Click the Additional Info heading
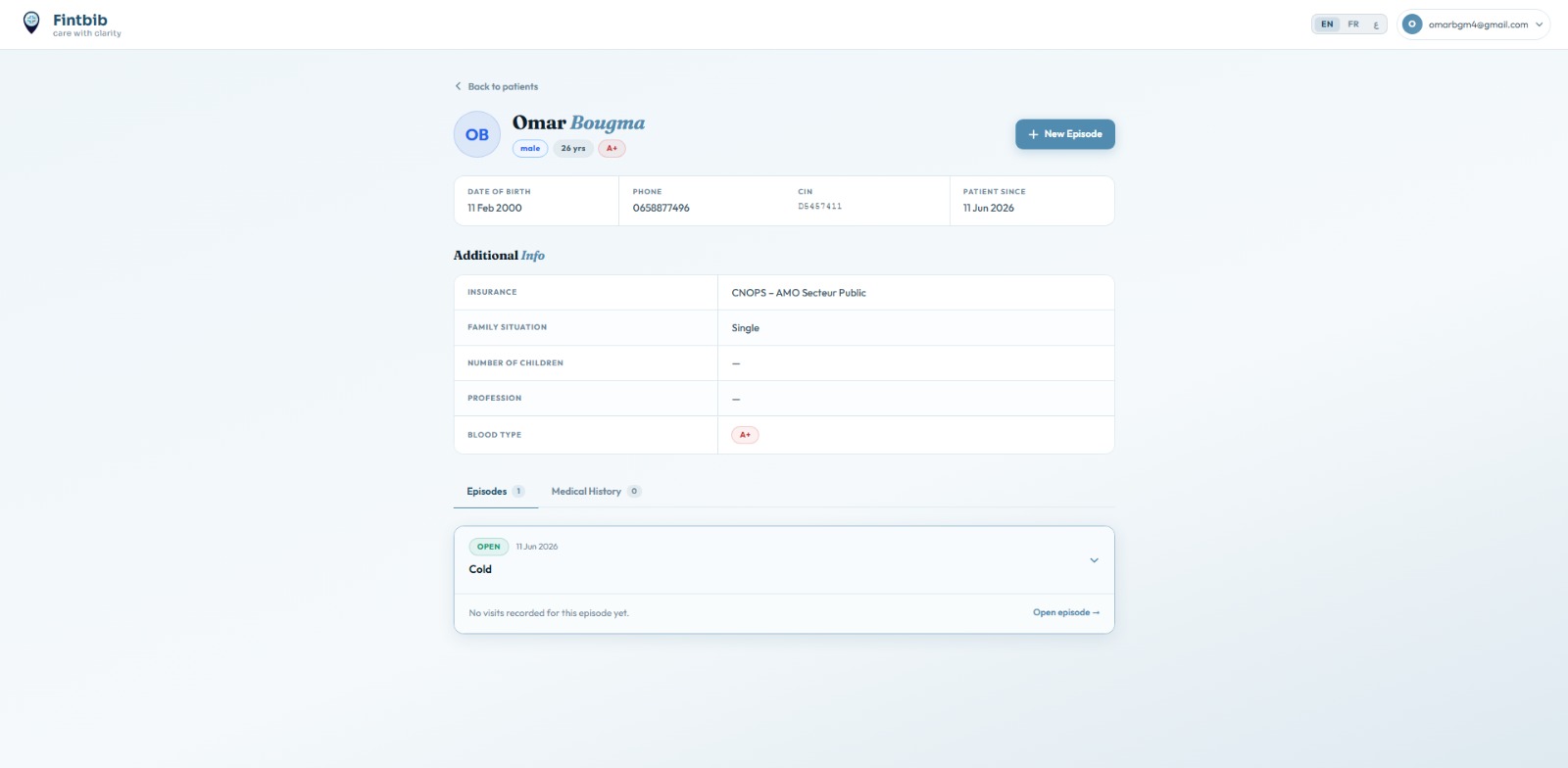1568x768 pixels. click(x=499, y=255)
